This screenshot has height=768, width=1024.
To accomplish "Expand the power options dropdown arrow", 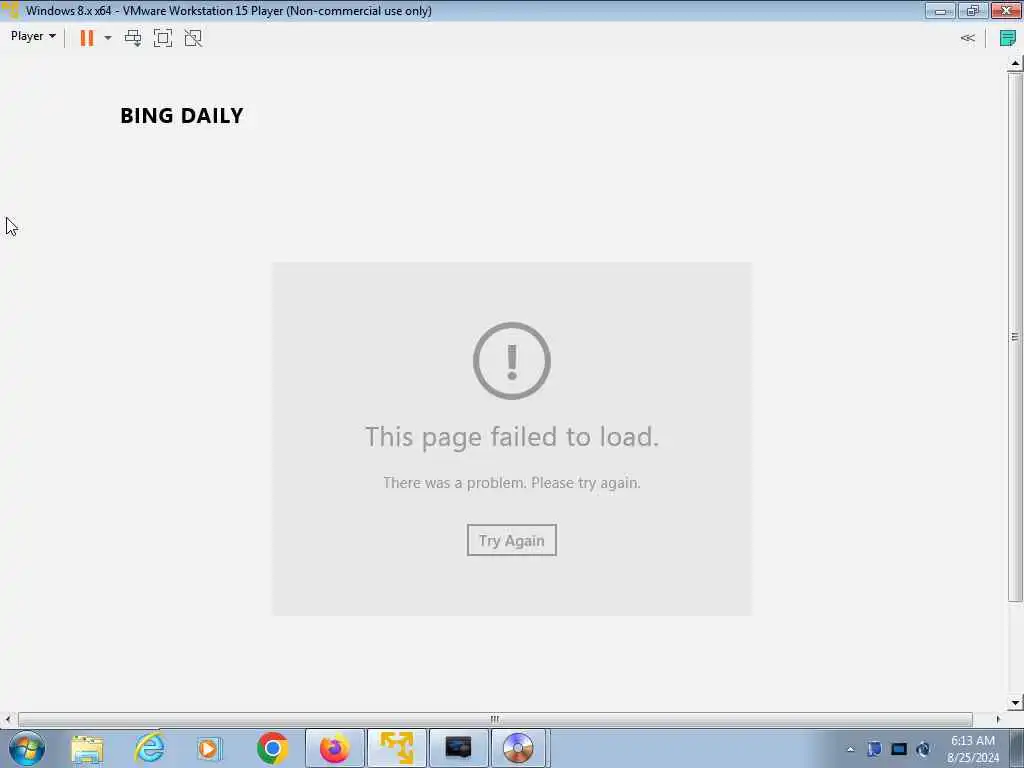I will pyautogui.click(x=108, y=38).
